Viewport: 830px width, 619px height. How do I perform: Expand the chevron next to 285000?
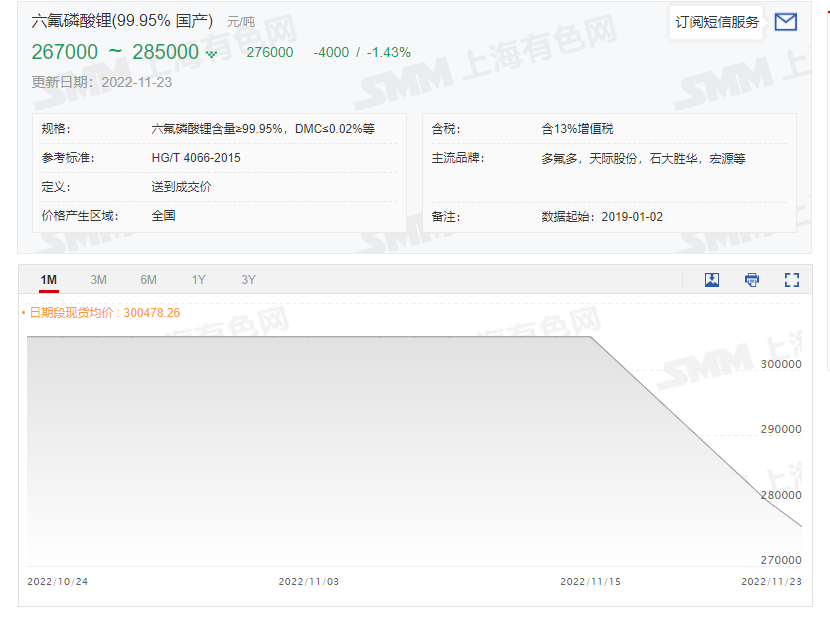209,53
